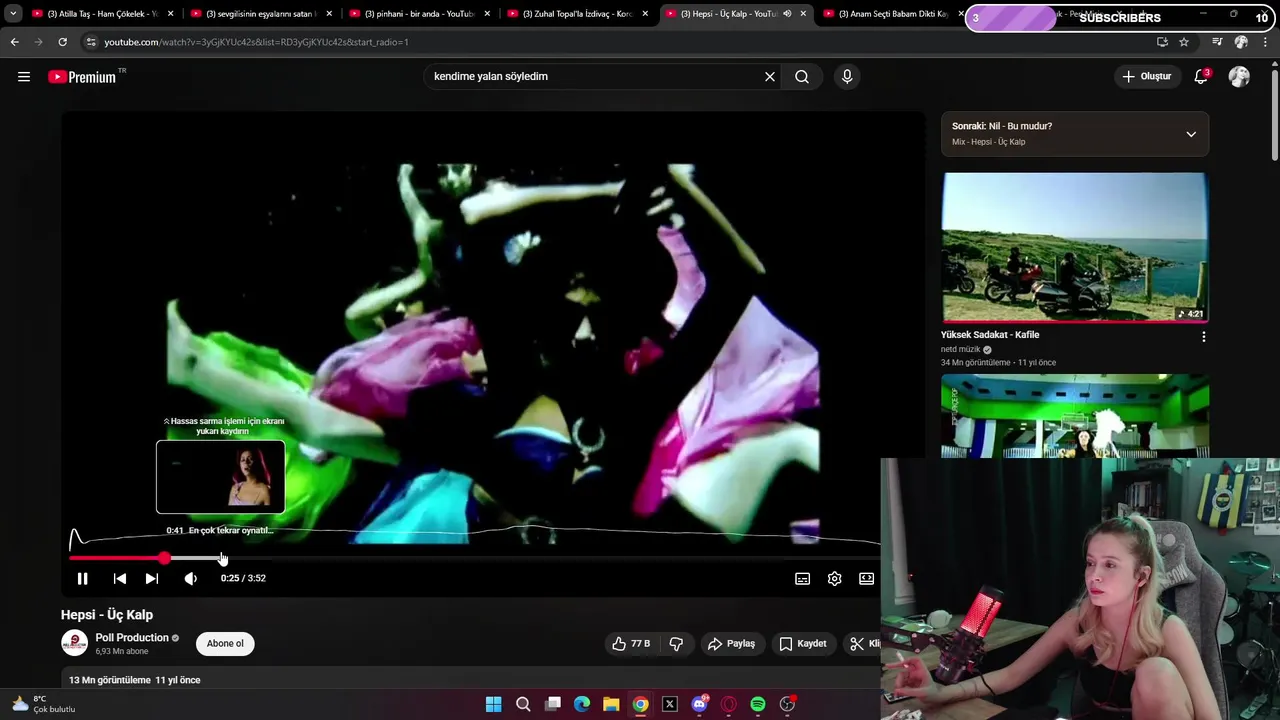Reload the page with the refresh icon
This screenshot has width=1280, height=720.
pyautogui.click(x=62, y=42)
